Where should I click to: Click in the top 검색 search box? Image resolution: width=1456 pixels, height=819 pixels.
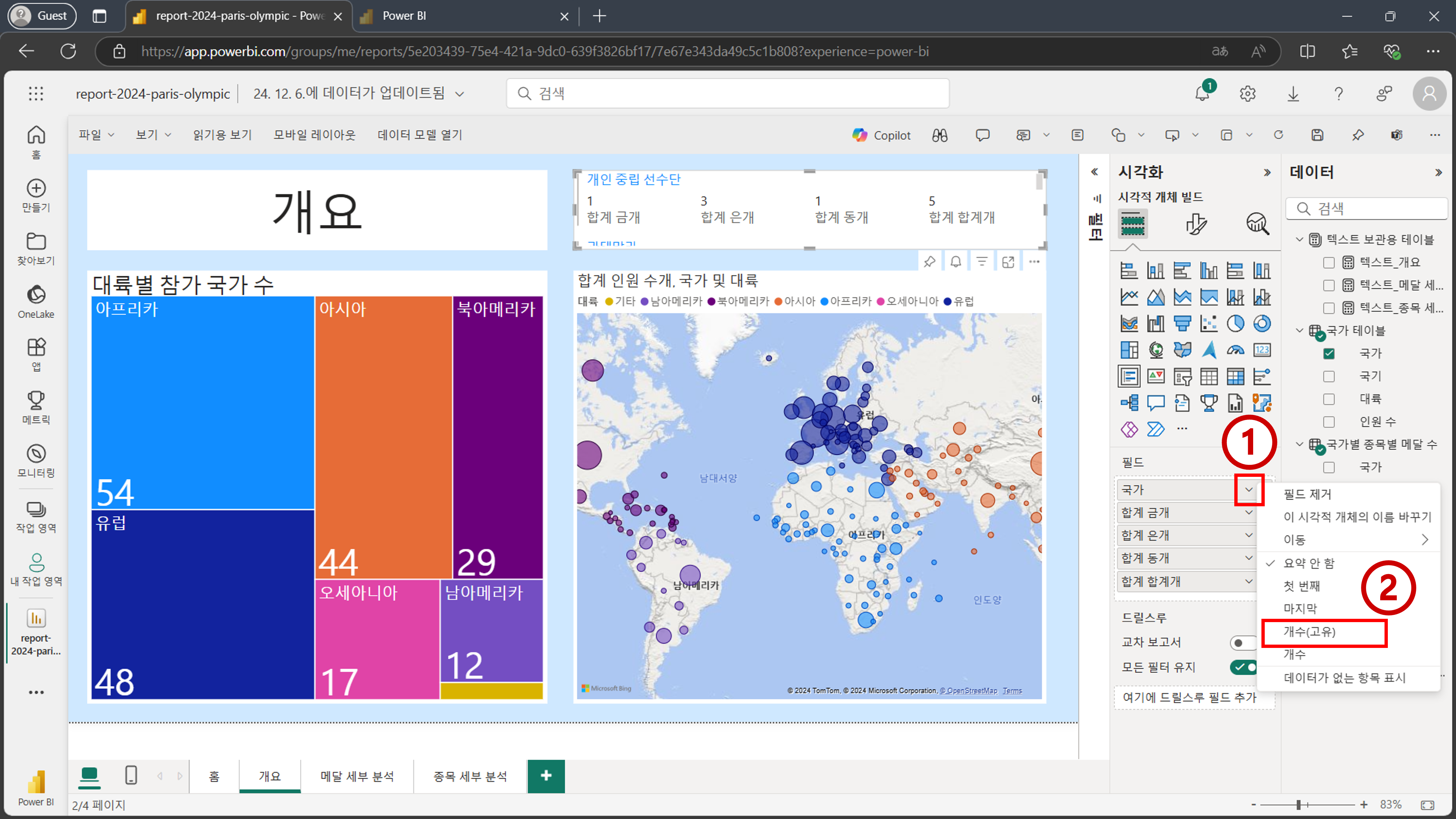(x=727, y=93)
